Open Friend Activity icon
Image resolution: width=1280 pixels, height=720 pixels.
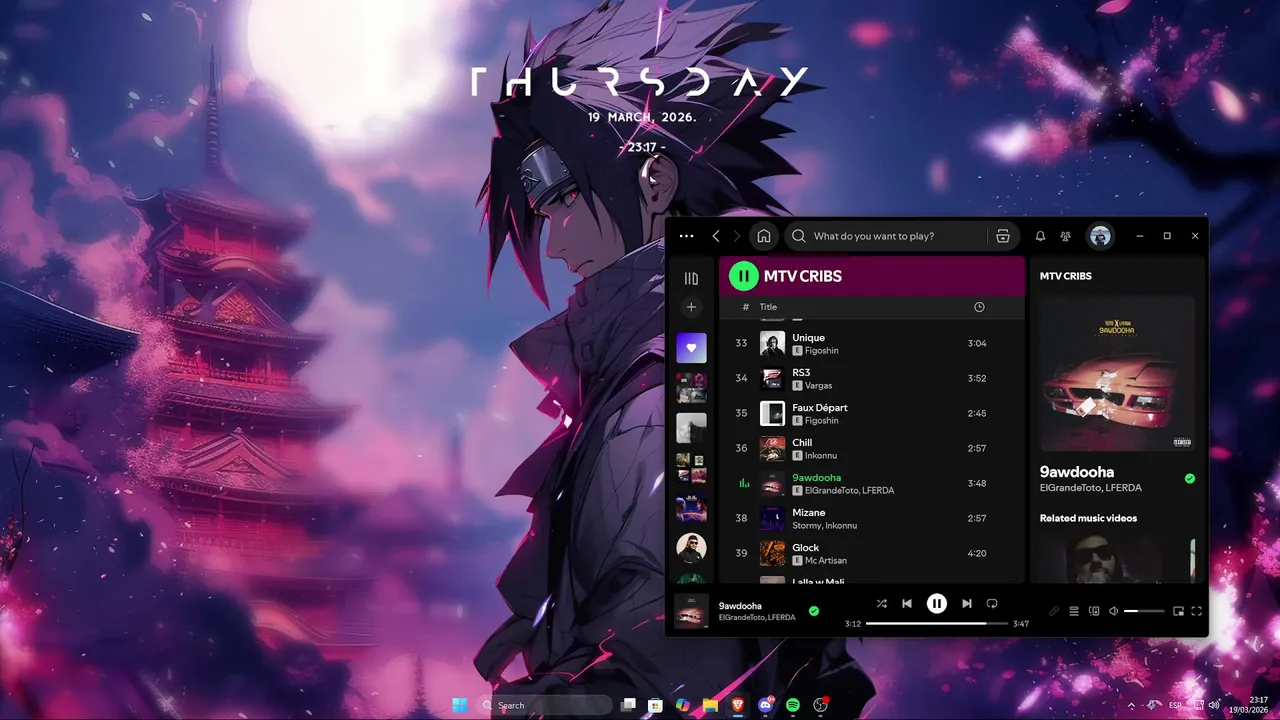click(1066, 236)
